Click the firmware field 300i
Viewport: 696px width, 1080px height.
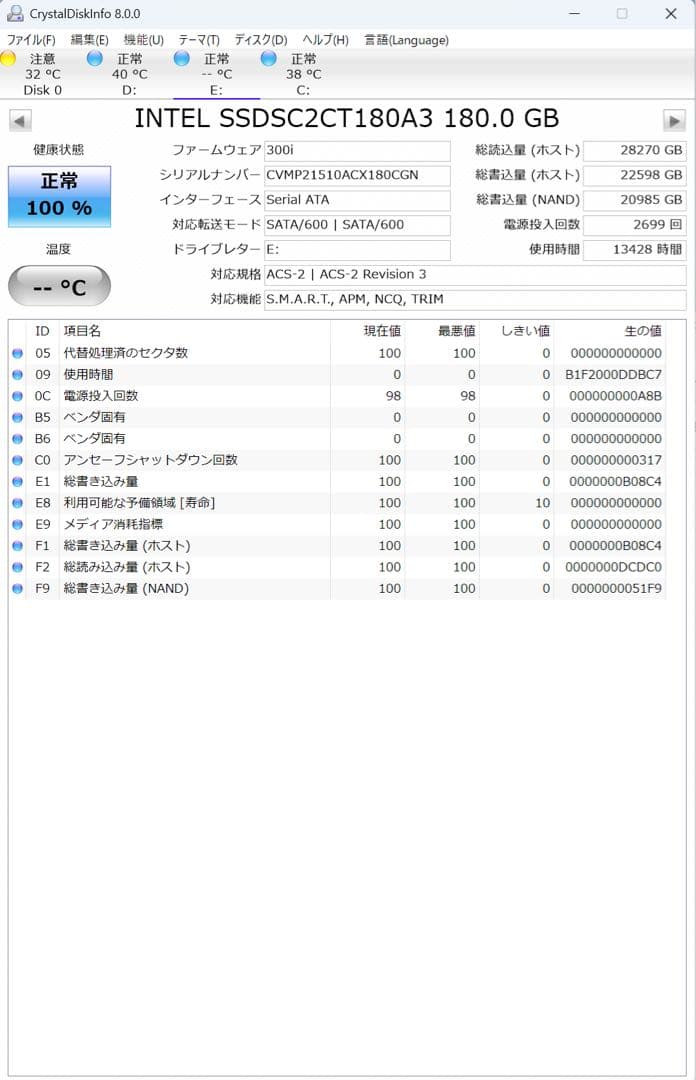tap(357, 150)
